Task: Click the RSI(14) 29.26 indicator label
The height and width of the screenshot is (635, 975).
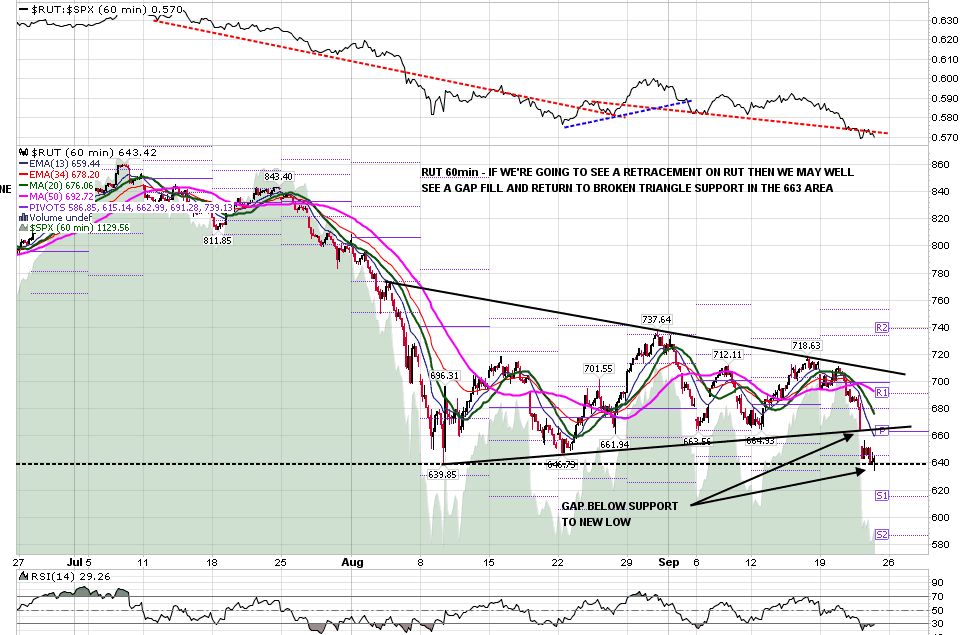Action: (x=47, y=577)
